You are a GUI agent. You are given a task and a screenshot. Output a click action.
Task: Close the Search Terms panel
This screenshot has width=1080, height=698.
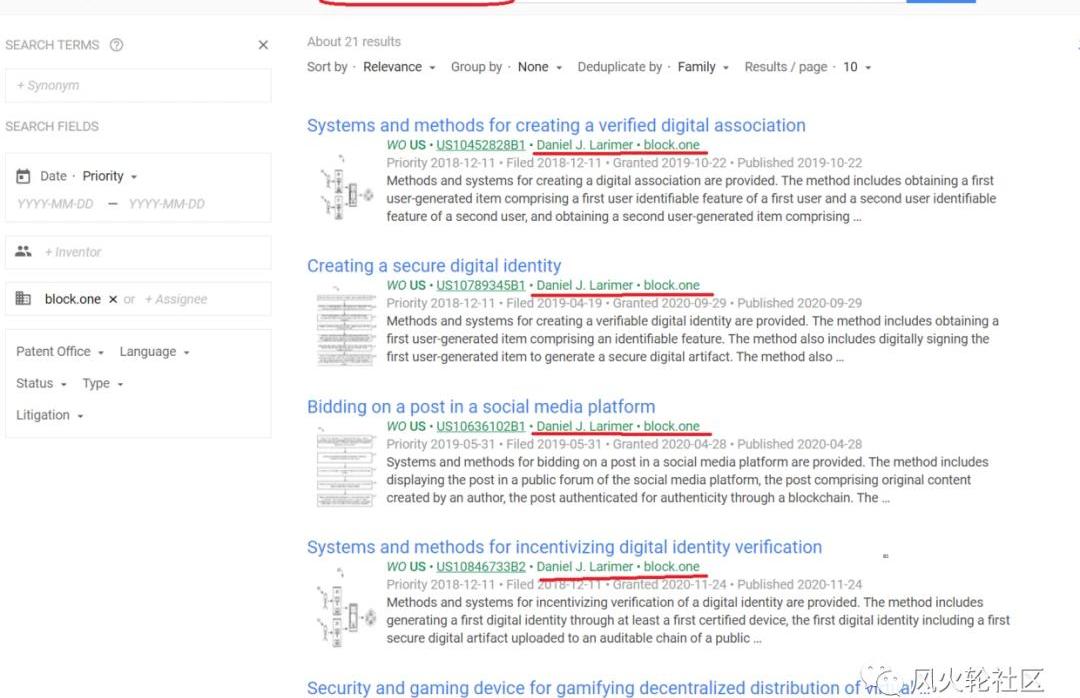(263, 45)
